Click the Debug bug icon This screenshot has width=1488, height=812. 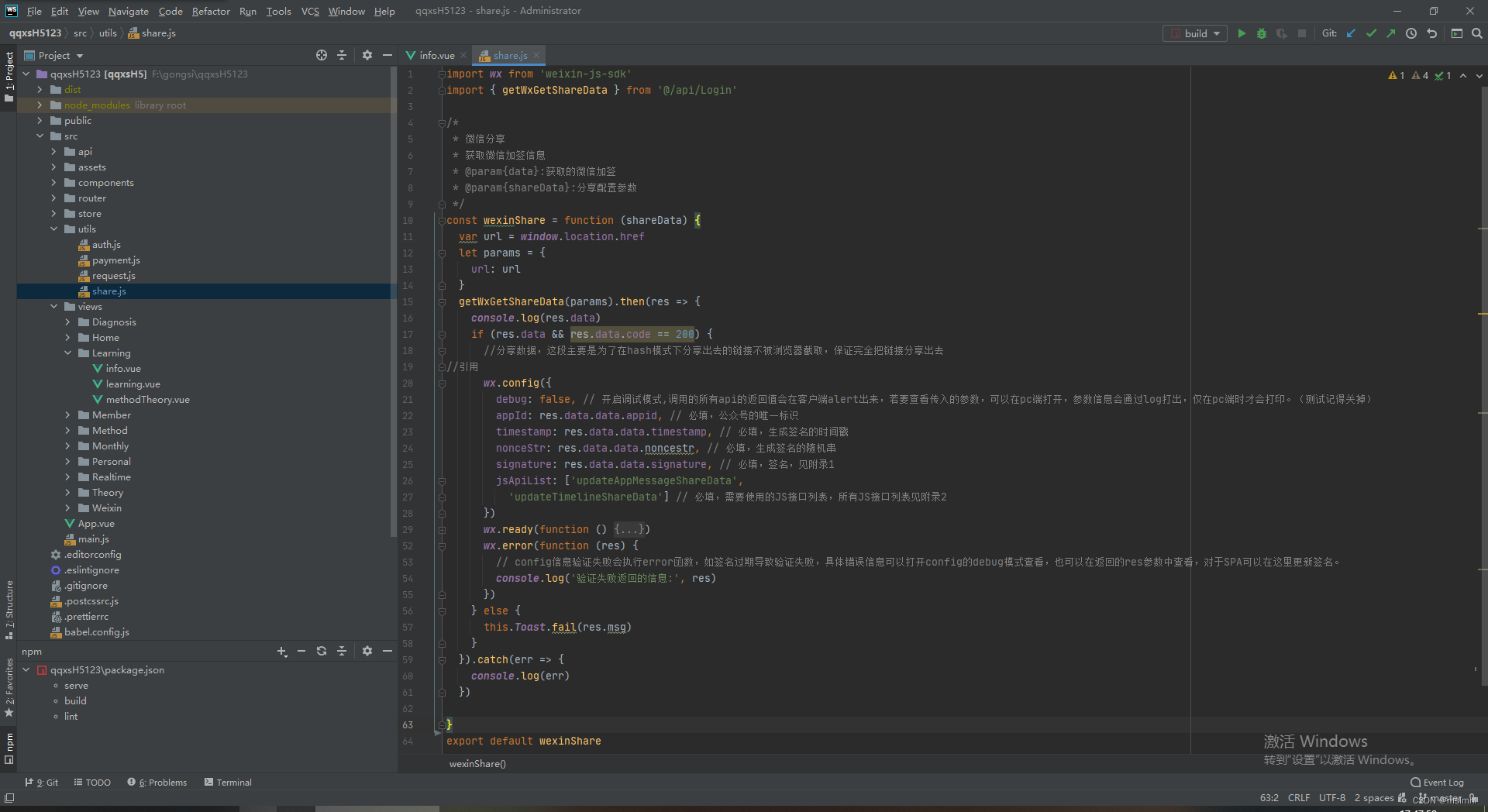point(1262,33)
